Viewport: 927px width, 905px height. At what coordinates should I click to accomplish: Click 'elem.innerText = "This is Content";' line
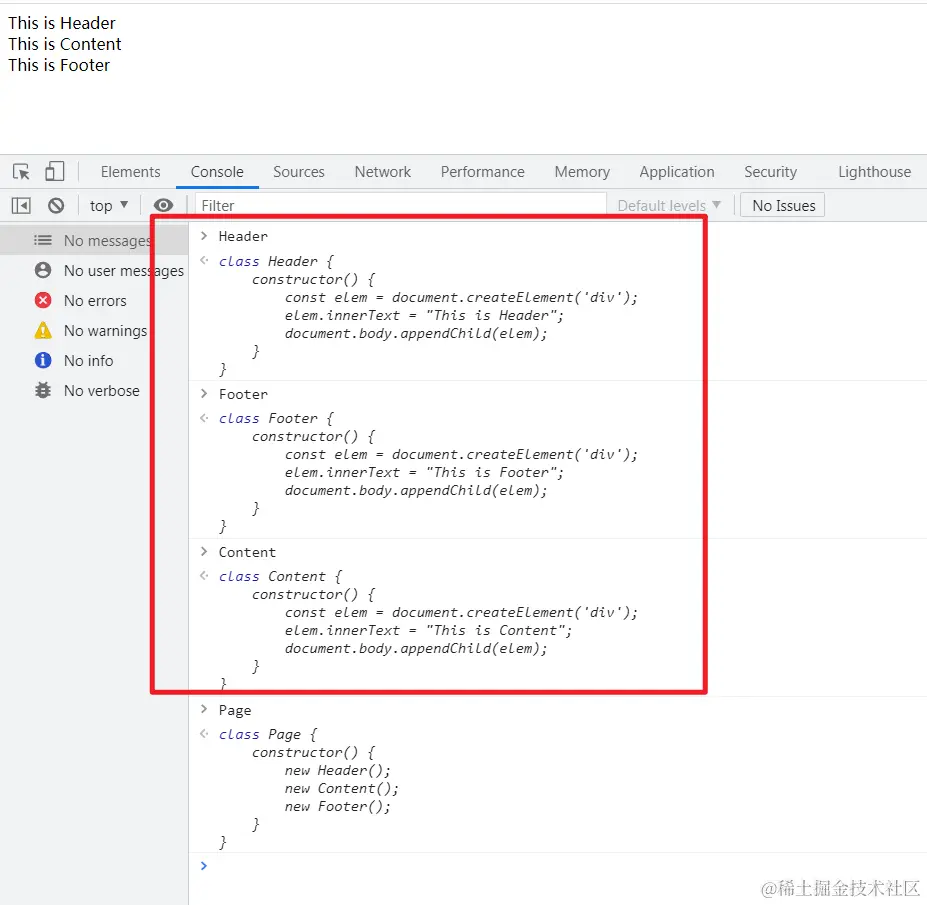(x=429, y=630)
